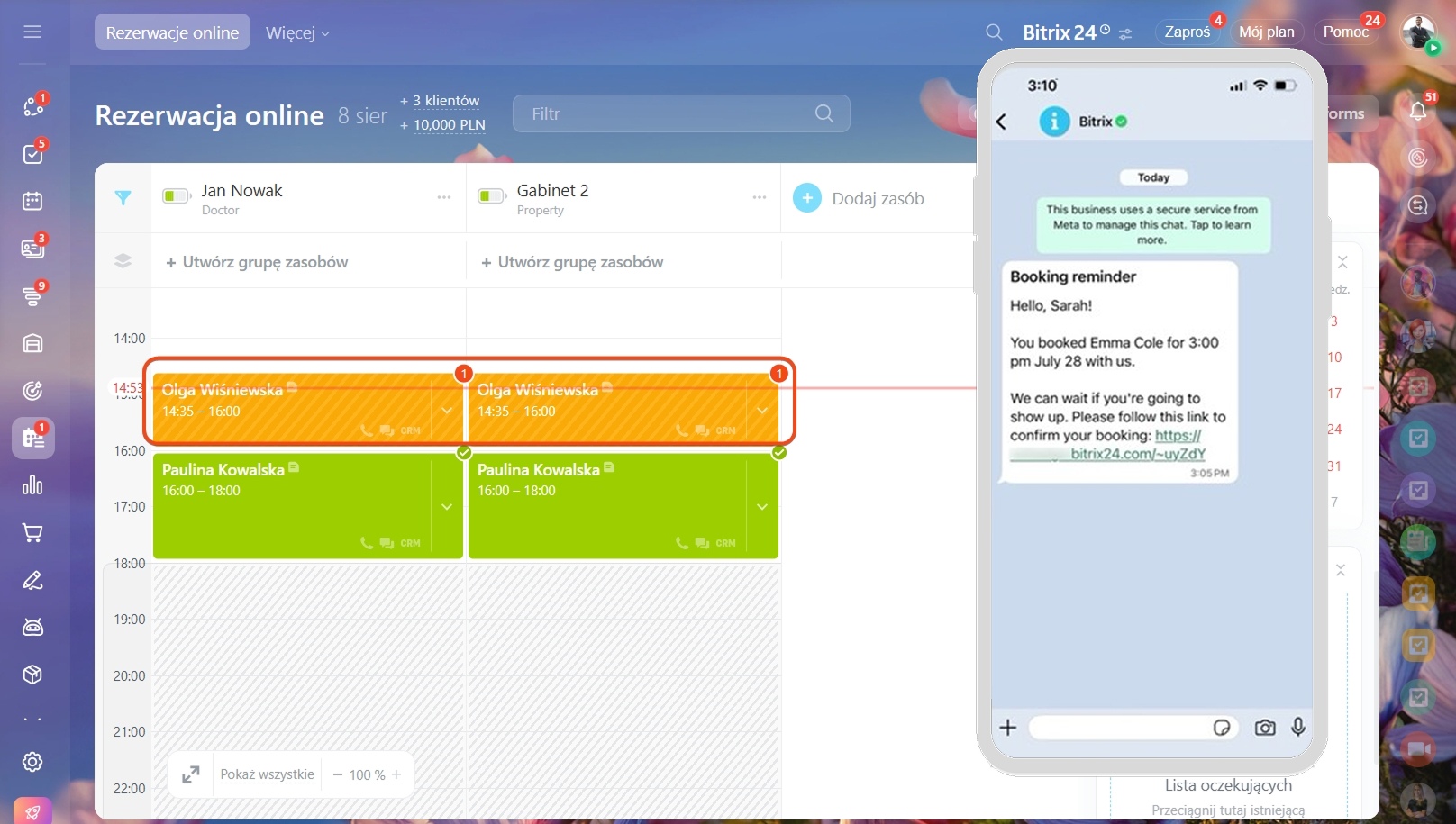Open the hamburger menu in the left sidebar
1456x824 pixels.
click(32, 32)
